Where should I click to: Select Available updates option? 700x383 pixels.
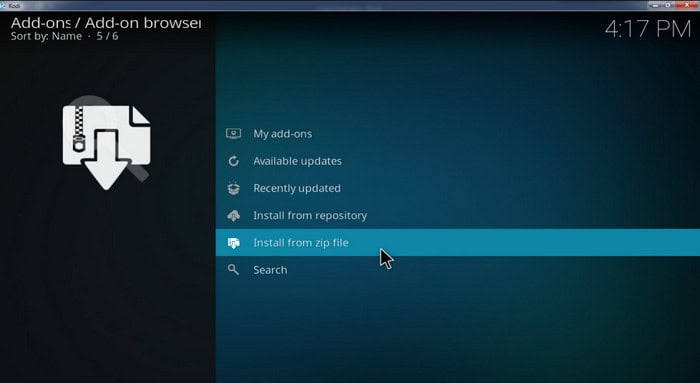click(x=458, y=161)
